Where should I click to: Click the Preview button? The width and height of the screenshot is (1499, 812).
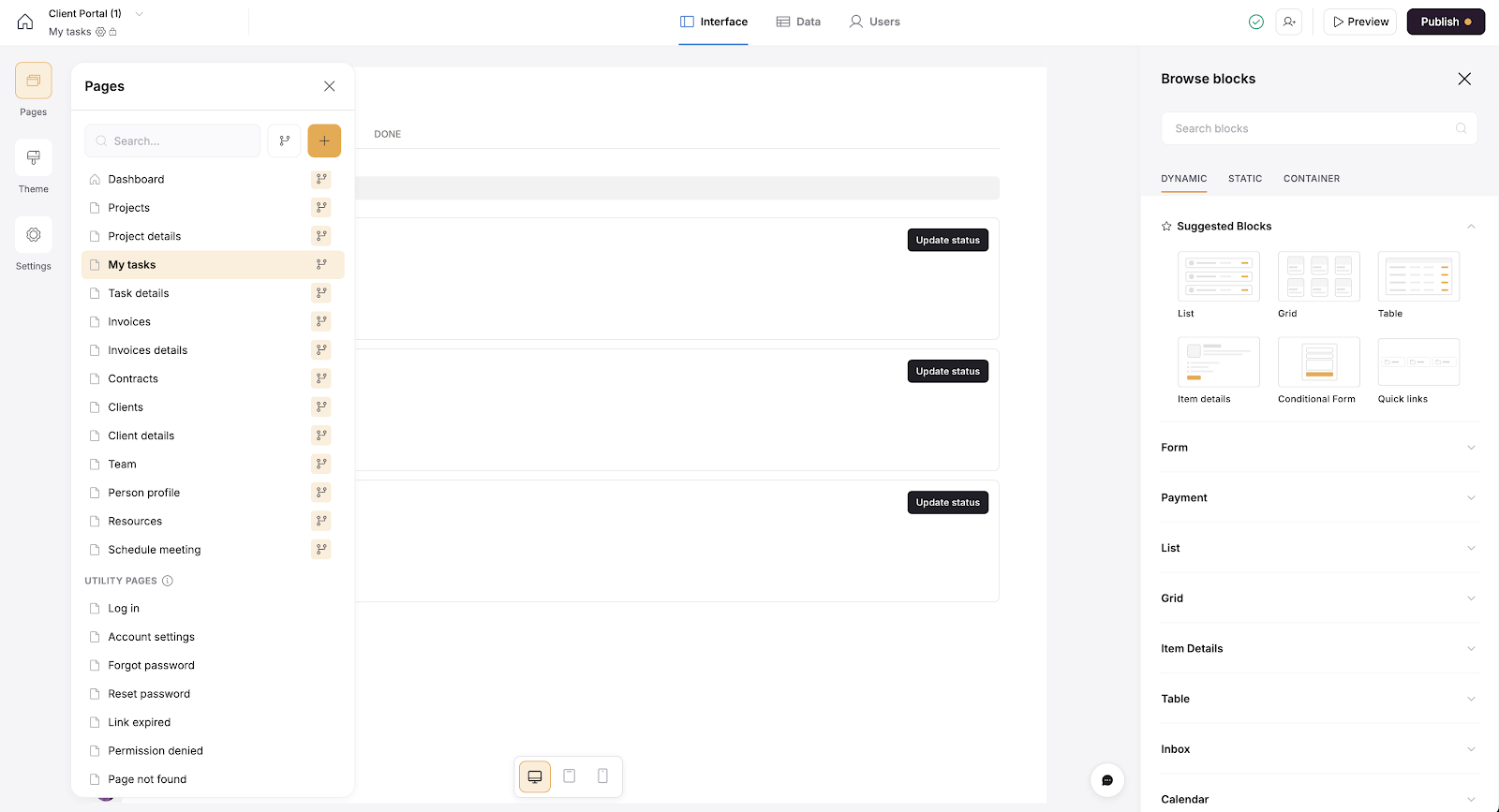point(1360,22)
